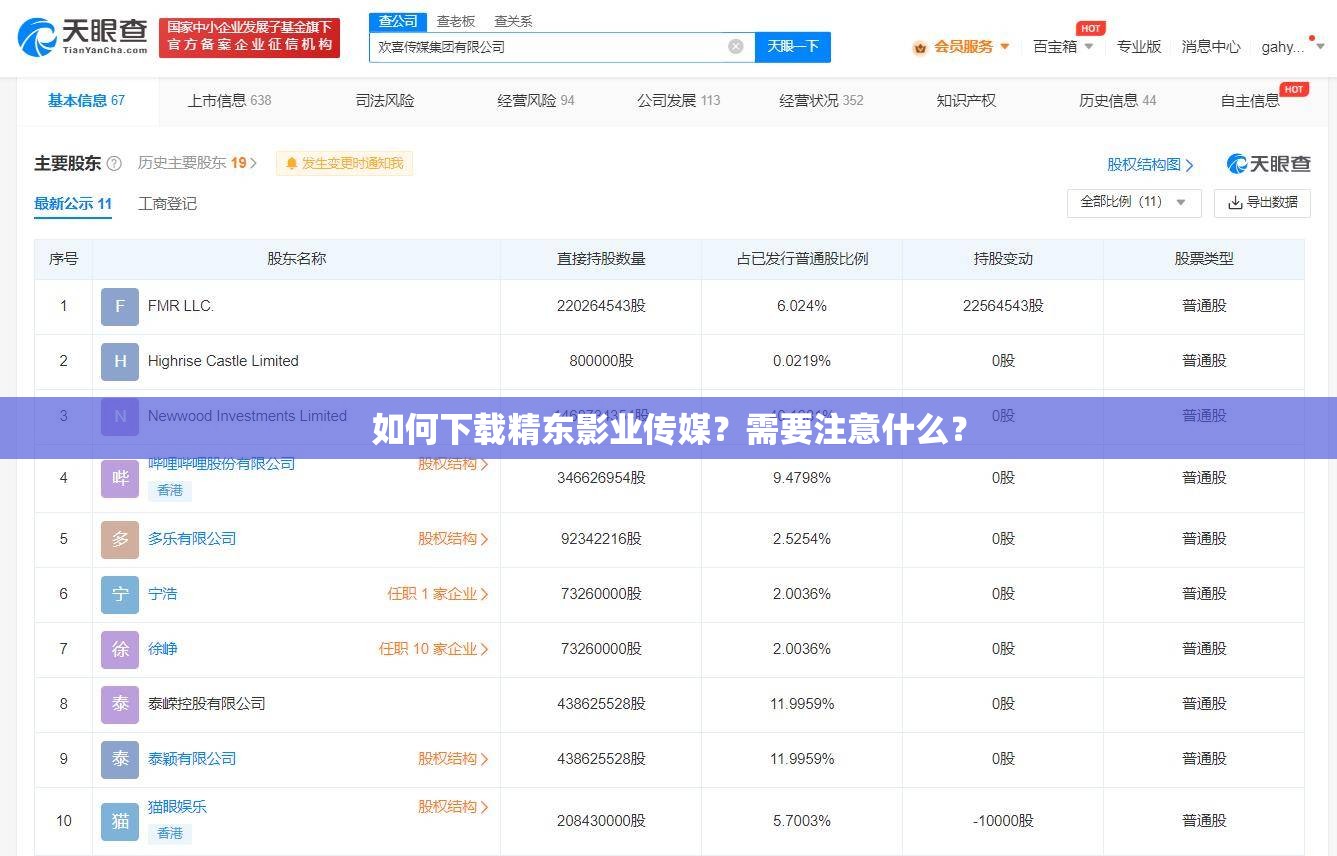Screen dimensions: 1337x856
Task: Click the clear (×) icon in search box
Action: point(735,46)
